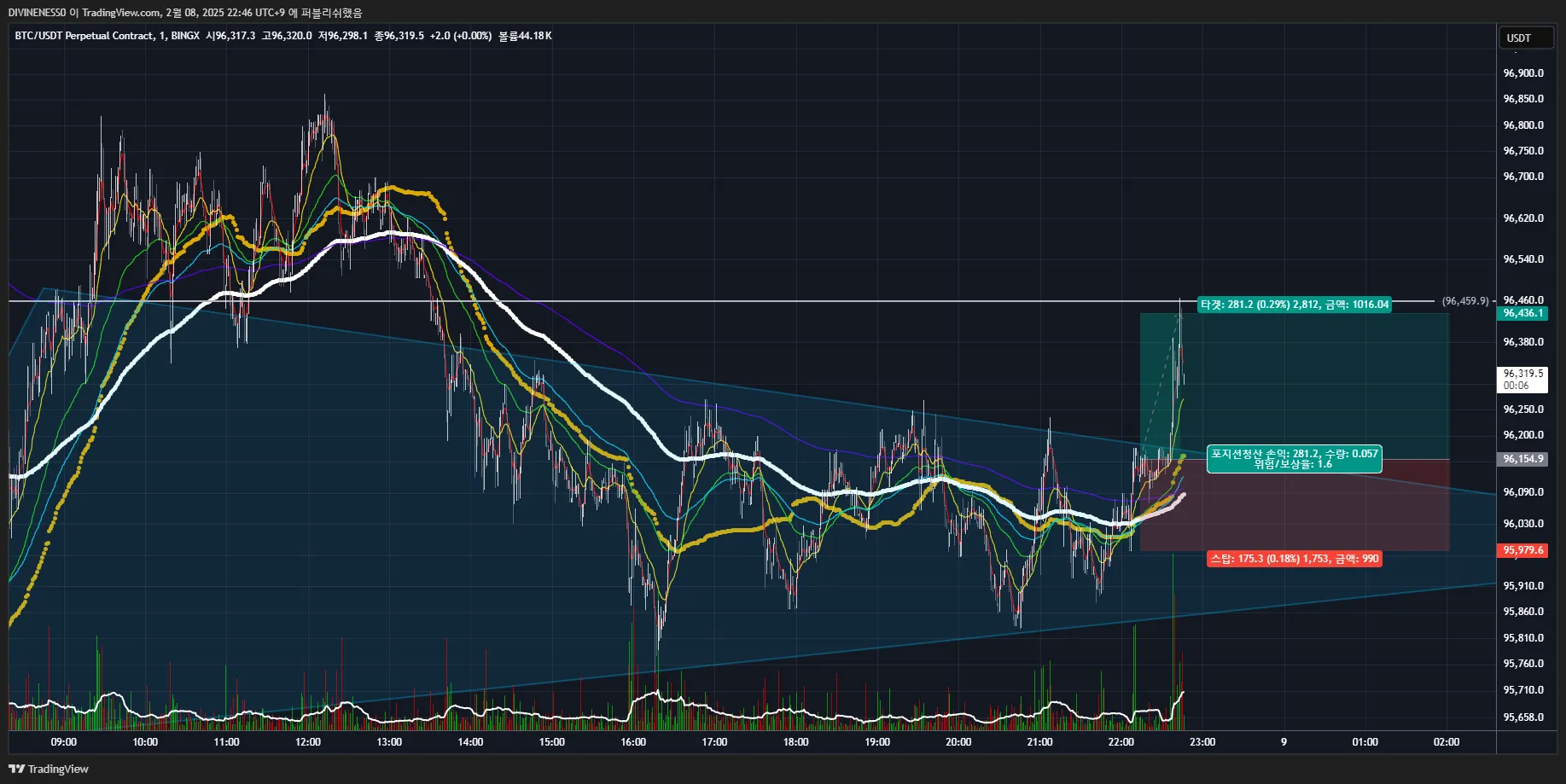The height and width of the screenshot is (784, 1566).
Task: Click the target price tag 96,436.1
Action: point(1523,313)
